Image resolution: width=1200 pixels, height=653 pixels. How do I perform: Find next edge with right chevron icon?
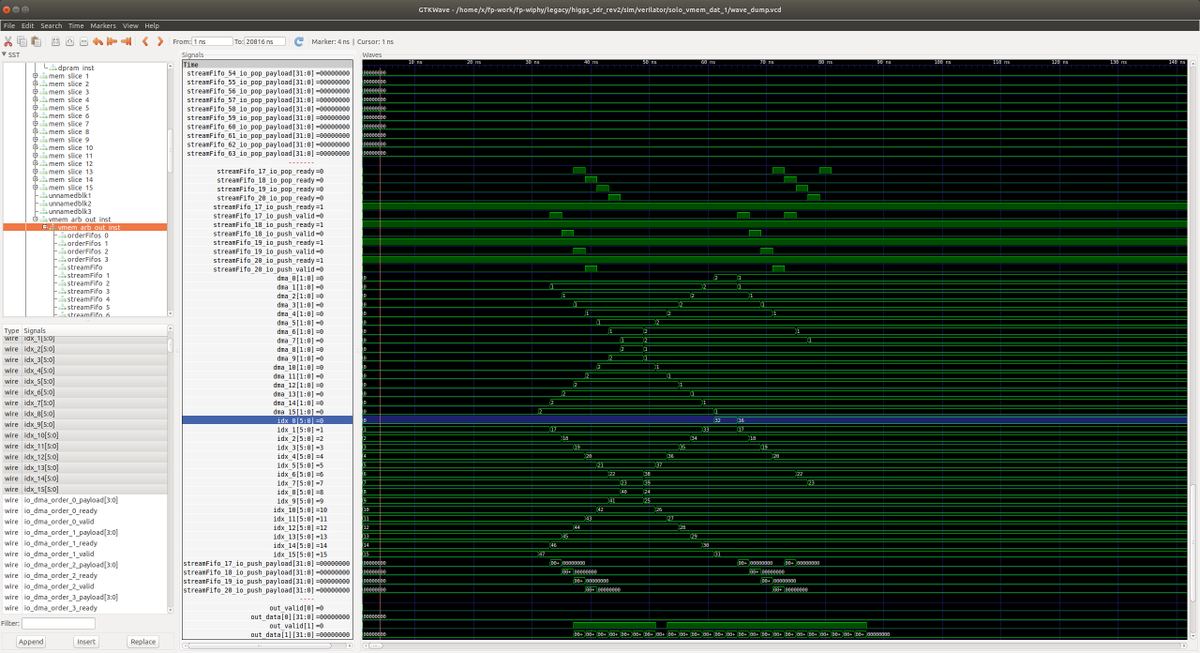coord(160,41)
